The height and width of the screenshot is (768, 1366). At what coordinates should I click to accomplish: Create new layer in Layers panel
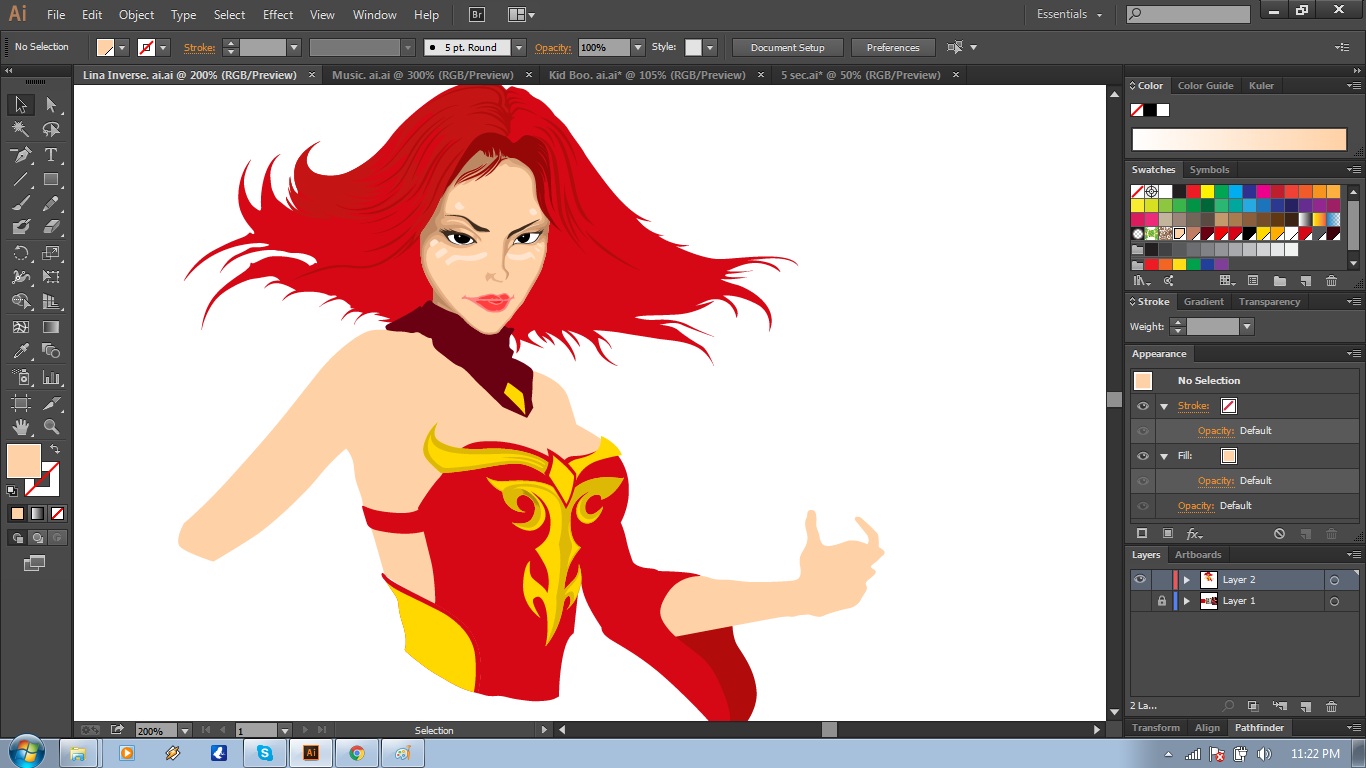(1305, 707)
